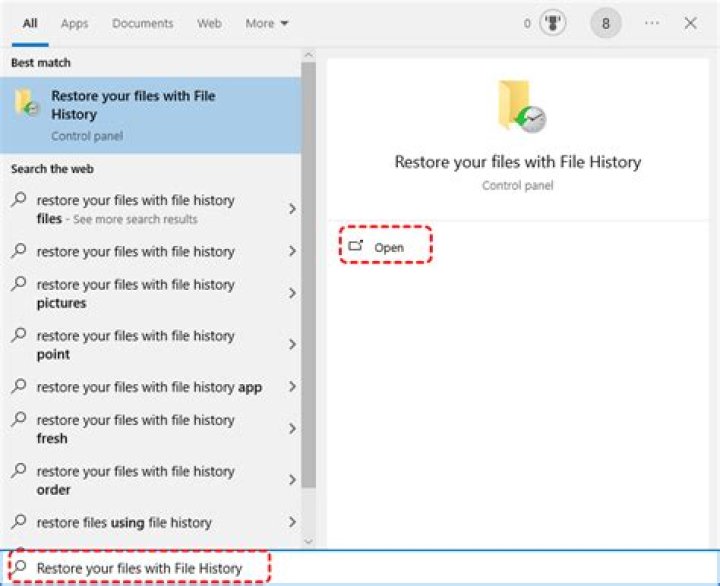Click the File History folder icon in Best match
Viewport: 720px width, 586px height.
click(28, 105)
